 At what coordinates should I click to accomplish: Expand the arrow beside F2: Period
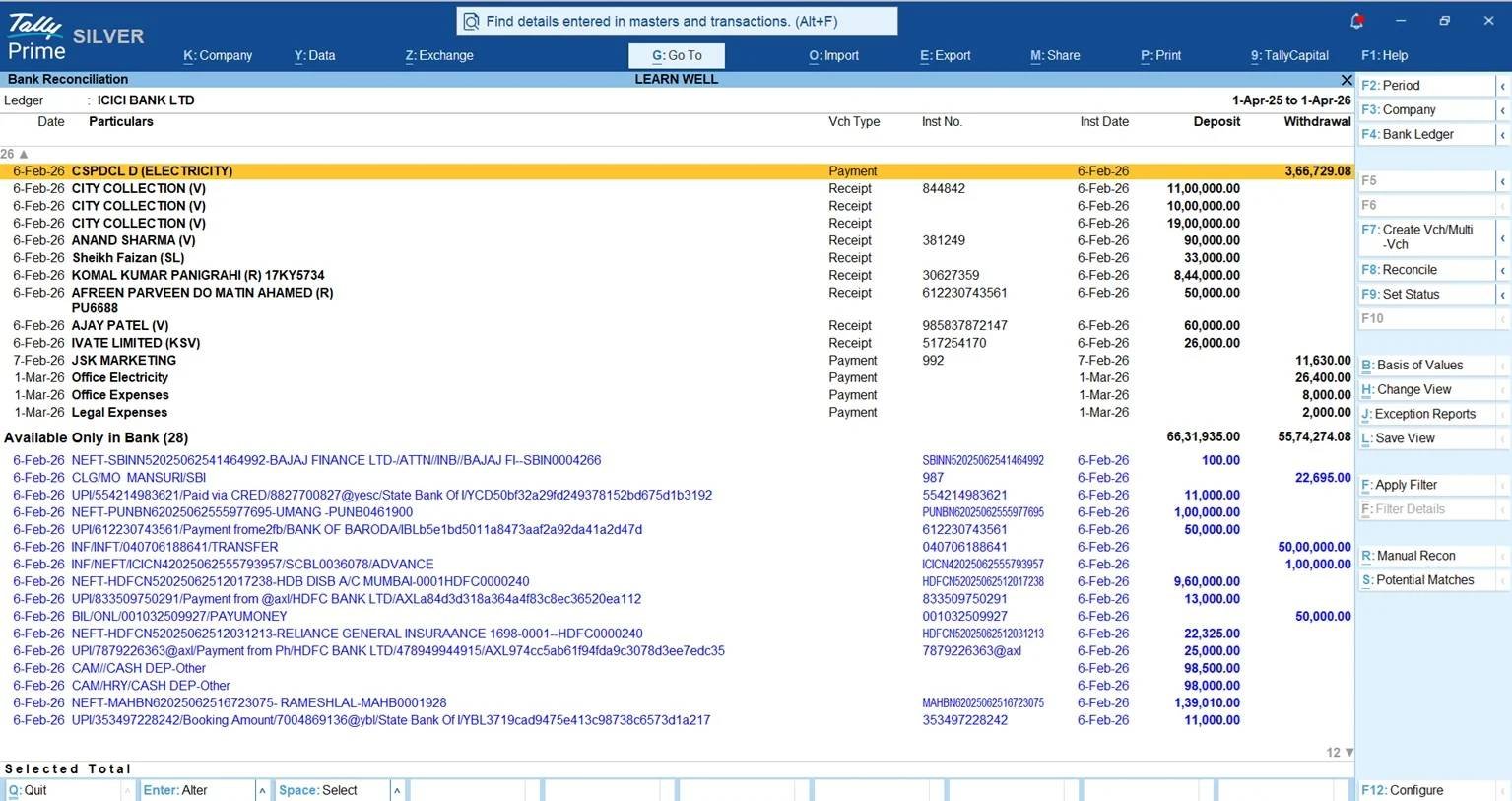[x=1502, y=86]
